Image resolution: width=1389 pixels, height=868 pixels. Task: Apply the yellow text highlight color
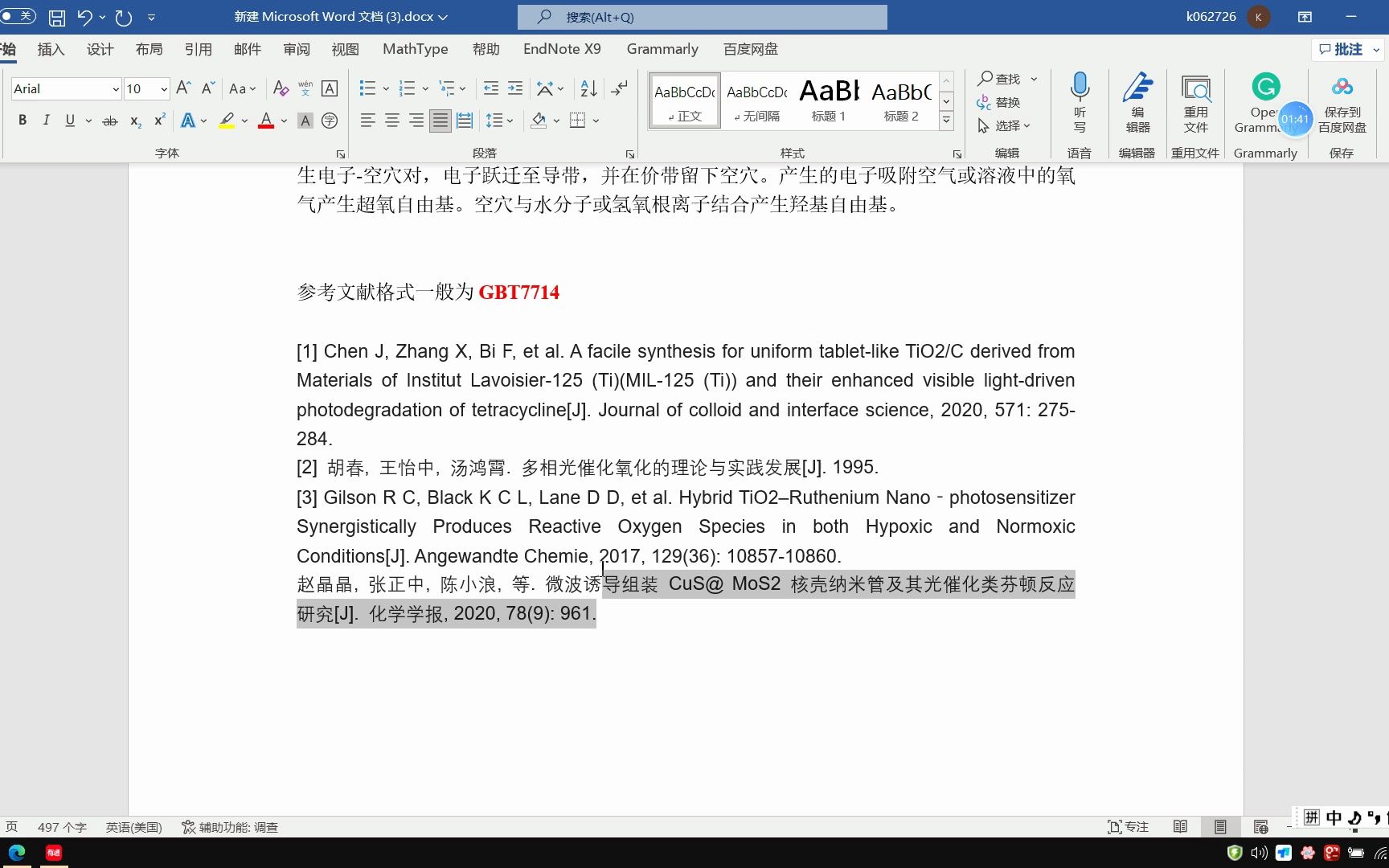227,121
